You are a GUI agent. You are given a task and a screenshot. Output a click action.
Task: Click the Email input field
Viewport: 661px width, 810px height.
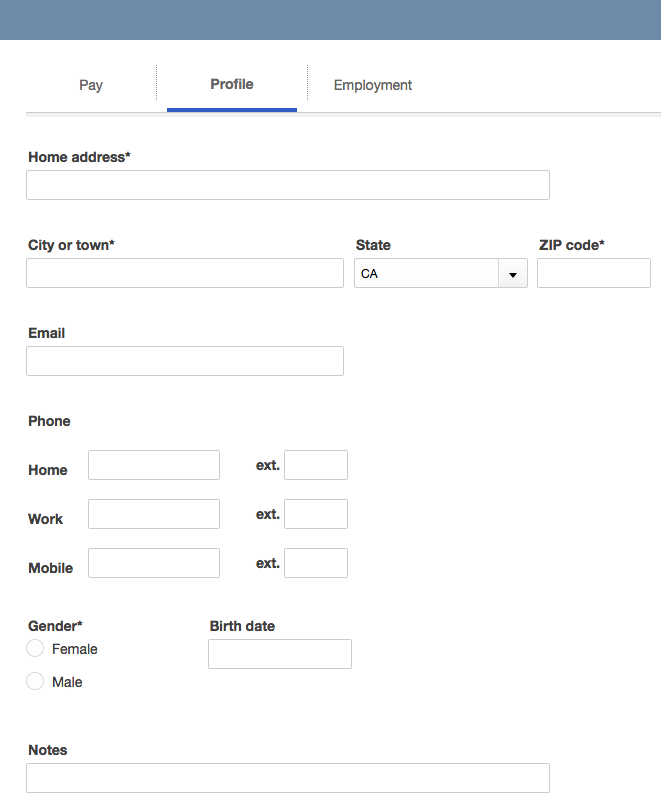coord(184,361)
